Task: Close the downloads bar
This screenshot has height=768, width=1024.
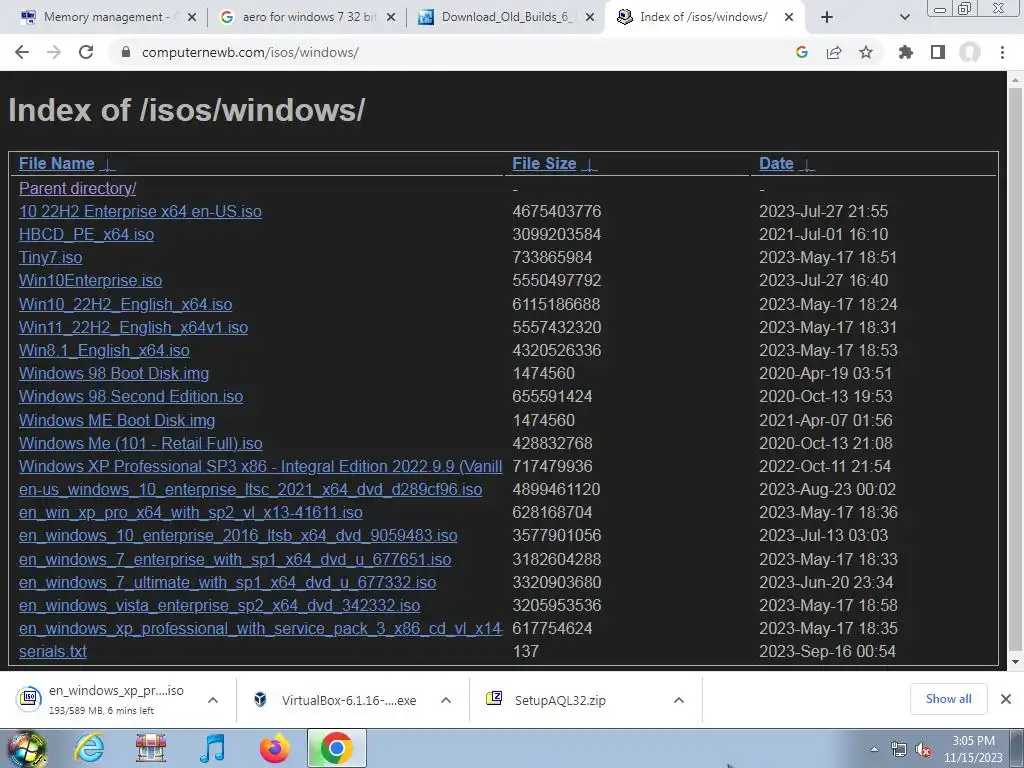Action: click(x=1006, y=699)
